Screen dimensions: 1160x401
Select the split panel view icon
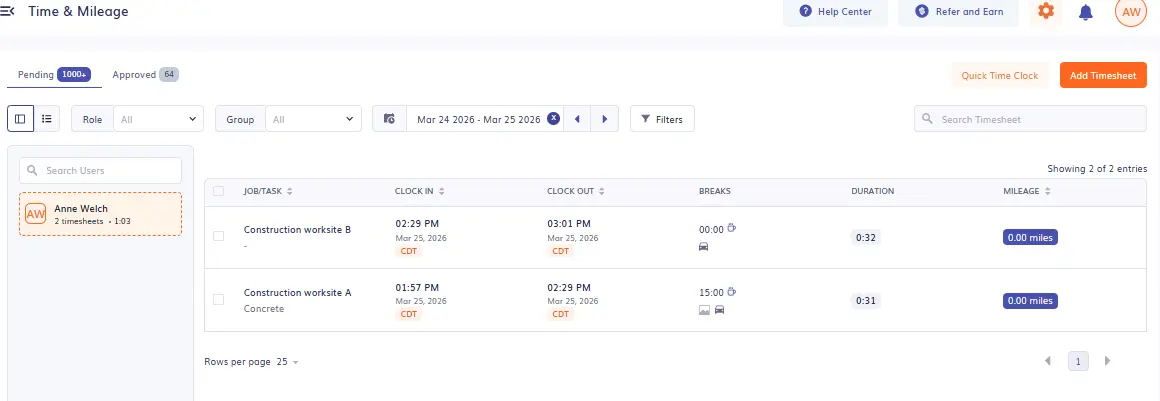click(21, 118)
